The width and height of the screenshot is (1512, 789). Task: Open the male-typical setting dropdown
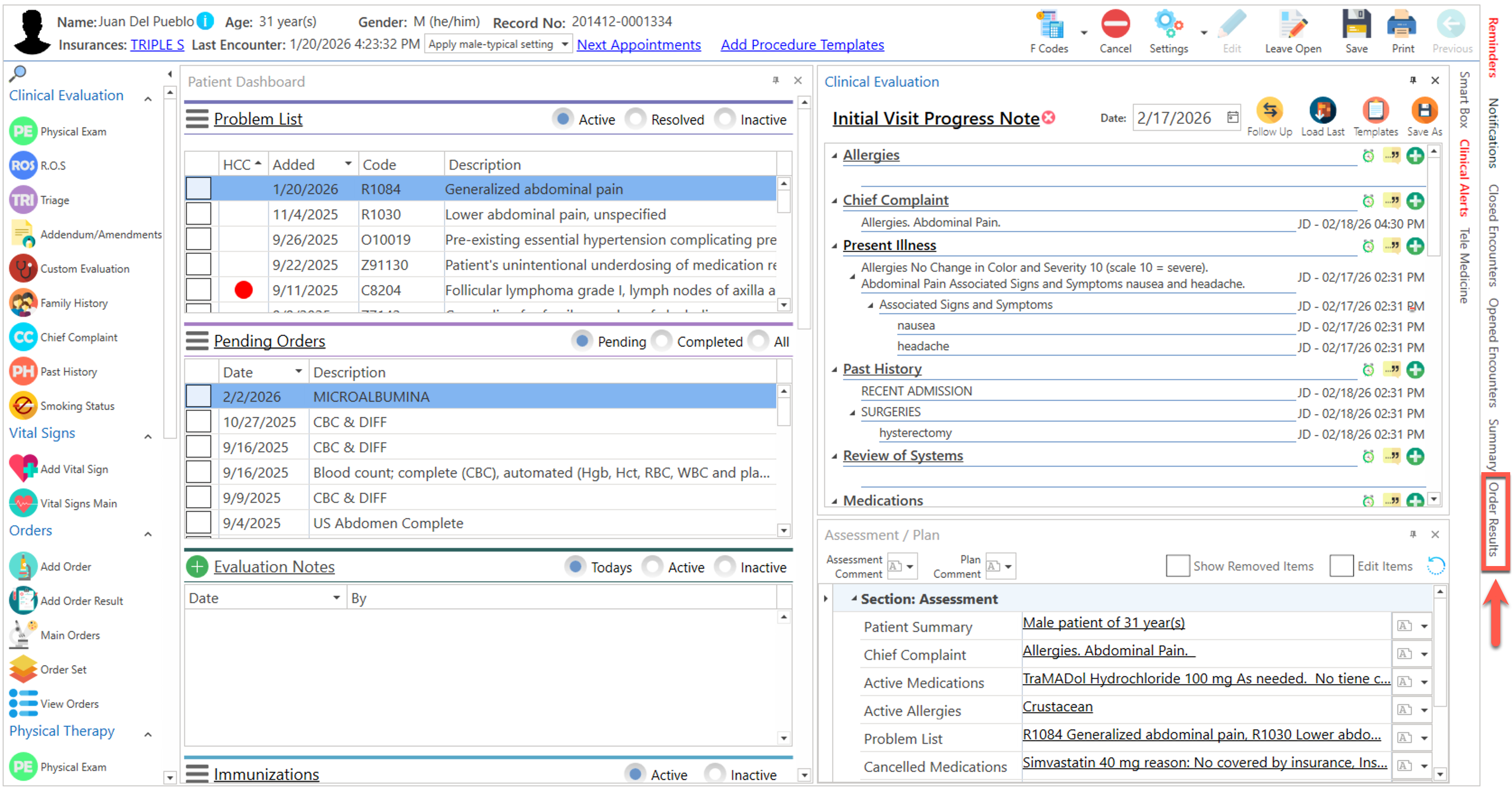563,45
